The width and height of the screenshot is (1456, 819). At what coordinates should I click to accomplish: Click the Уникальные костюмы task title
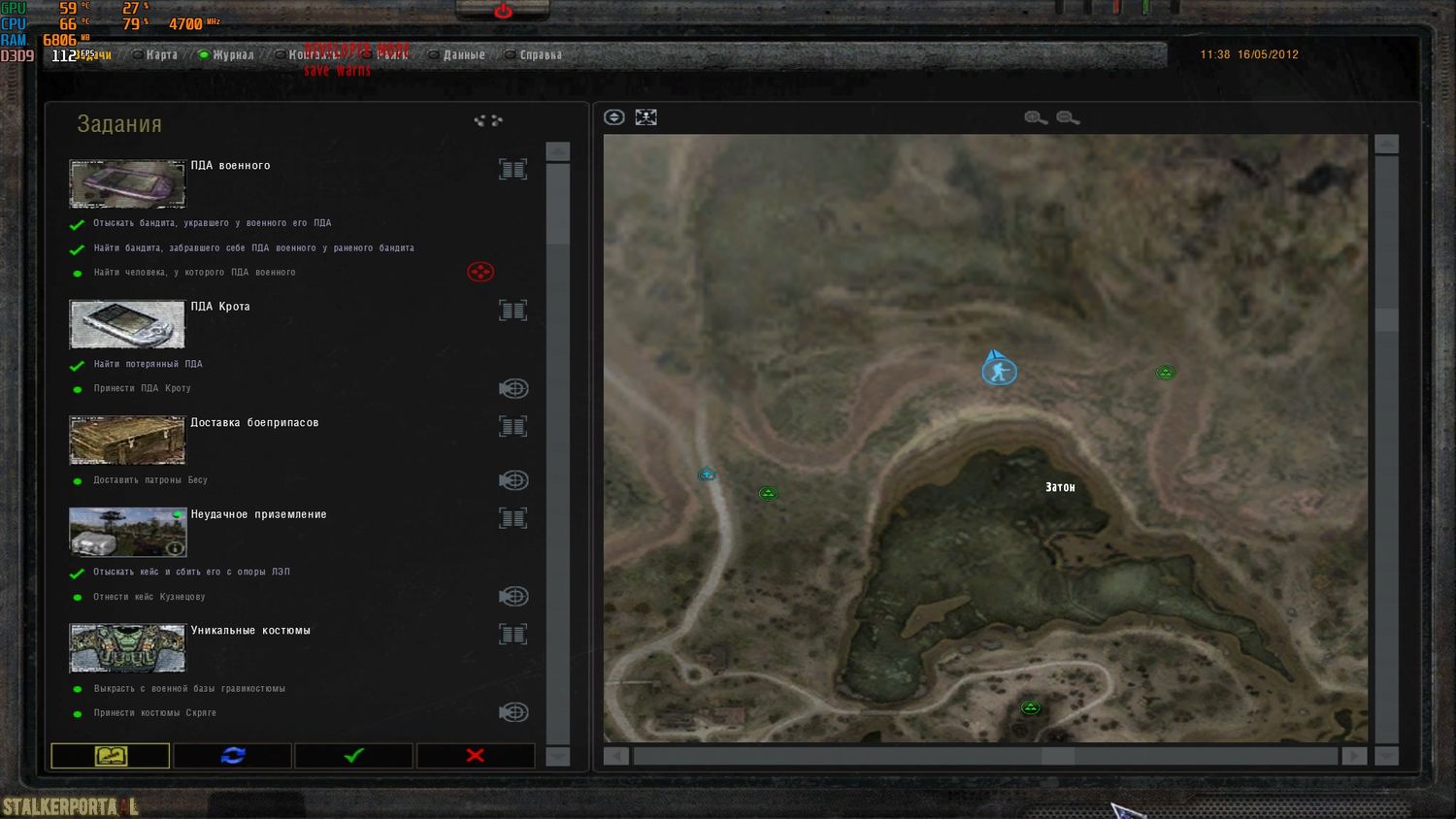250,631
